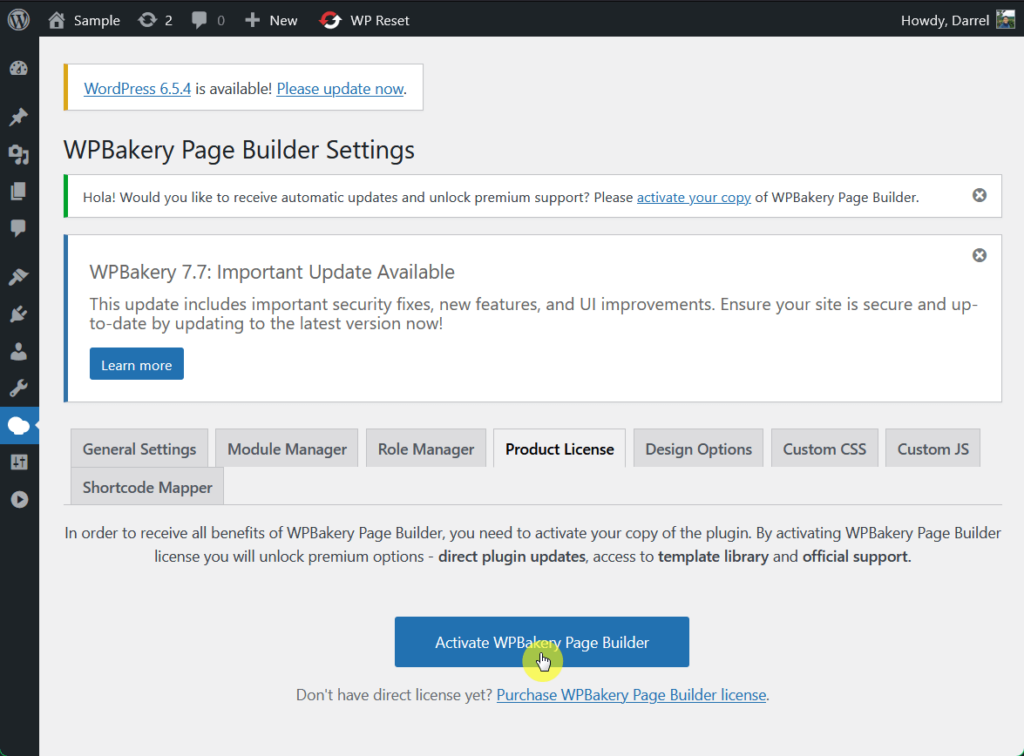Open the Posts pushpin sidebar icon

[x=19, y=117]
